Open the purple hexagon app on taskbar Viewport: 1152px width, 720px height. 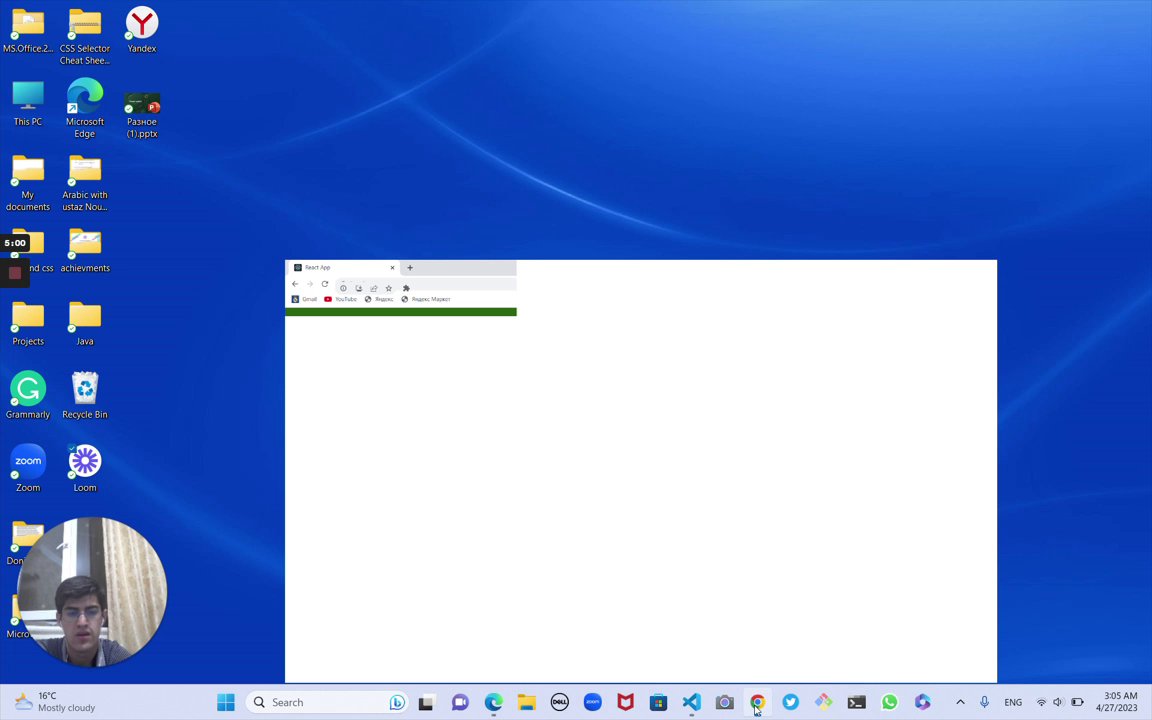923,702
